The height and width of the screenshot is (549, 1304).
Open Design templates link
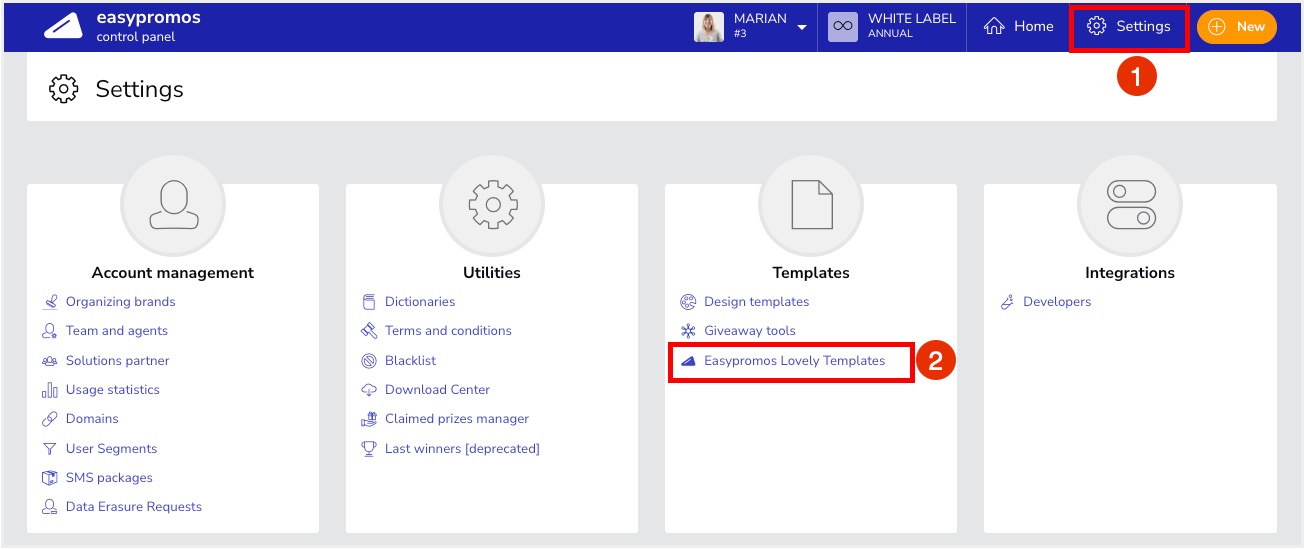pyautogui.click(x=756, y=302)
